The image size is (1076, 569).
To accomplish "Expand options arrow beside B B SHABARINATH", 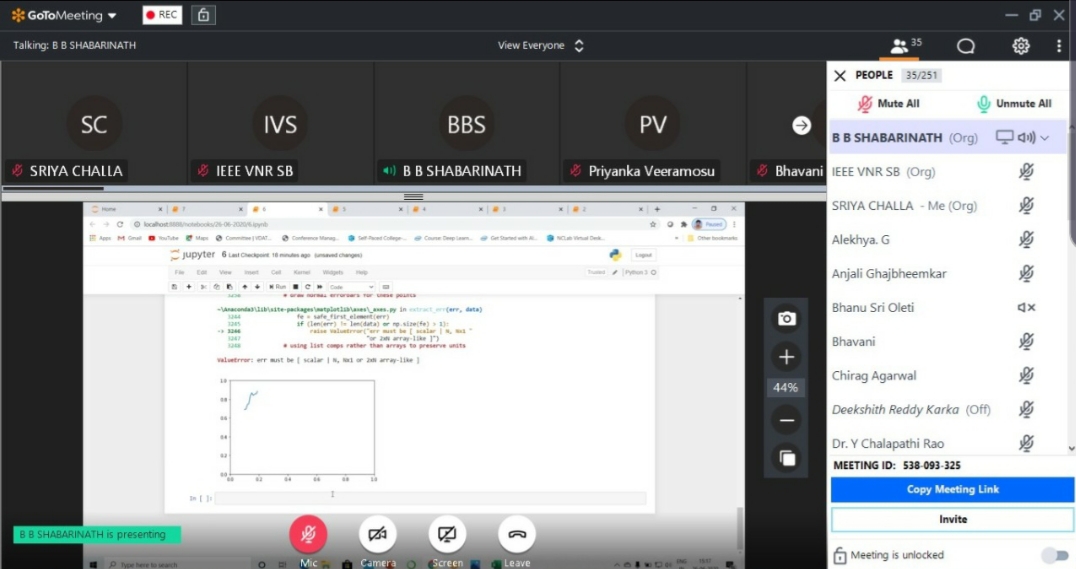I will [1045, 138].
